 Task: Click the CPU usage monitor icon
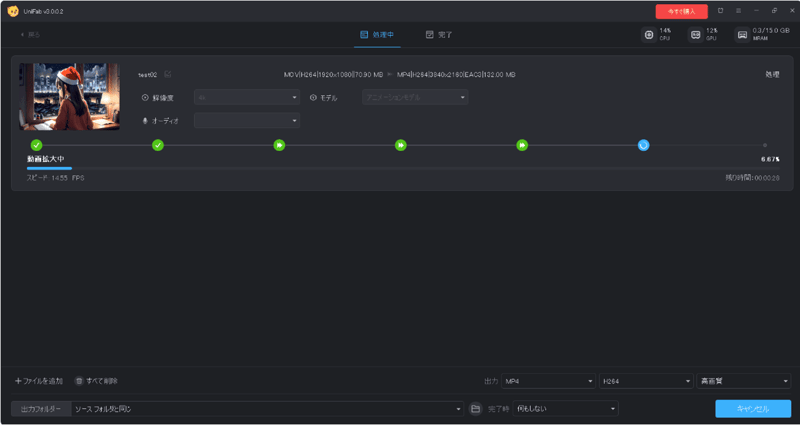point(650,34)
